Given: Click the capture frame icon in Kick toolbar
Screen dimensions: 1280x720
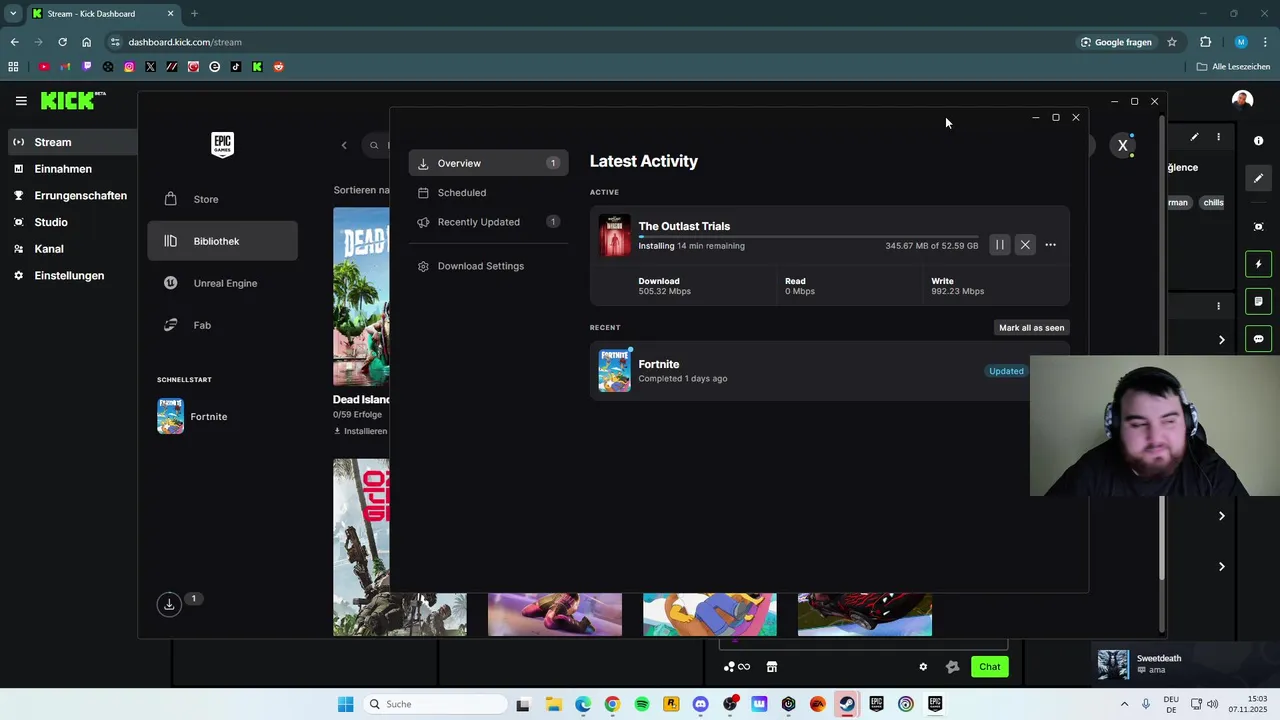Looking at the screenshot, I should (1259, 227).
